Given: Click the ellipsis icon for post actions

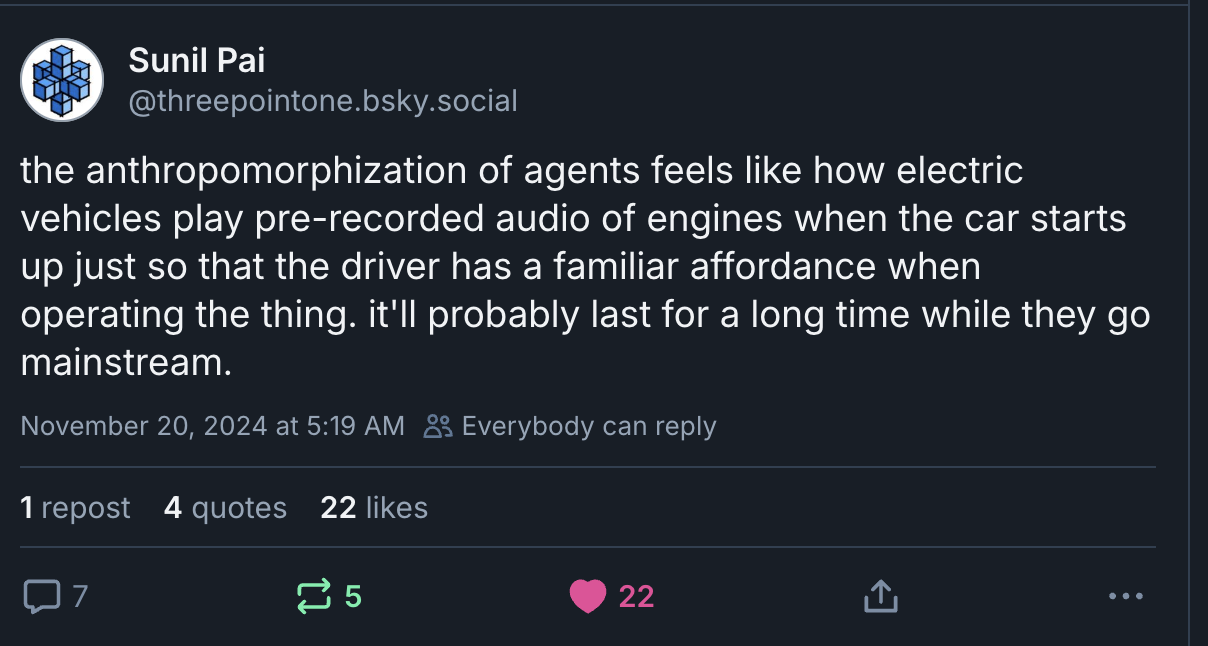Looking at the screenshot, I should 1126,596.
